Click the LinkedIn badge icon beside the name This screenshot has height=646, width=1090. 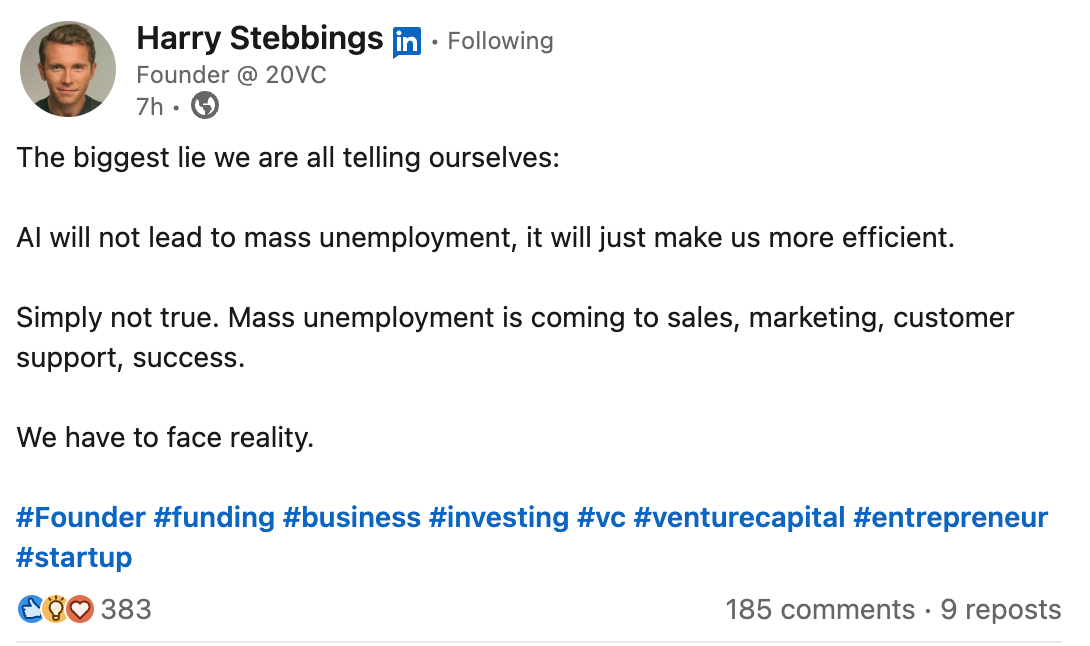(x=407, y=42)
